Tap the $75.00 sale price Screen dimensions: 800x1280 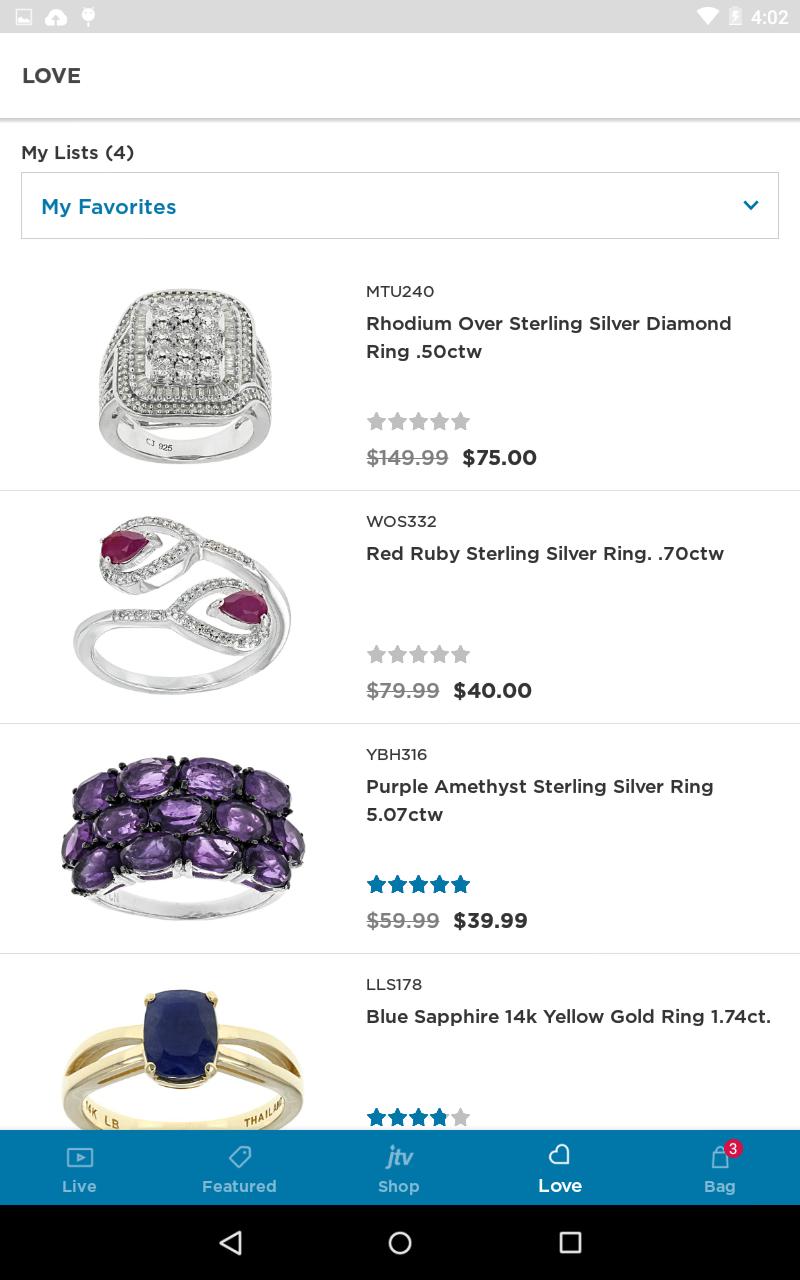coord(499,457)
